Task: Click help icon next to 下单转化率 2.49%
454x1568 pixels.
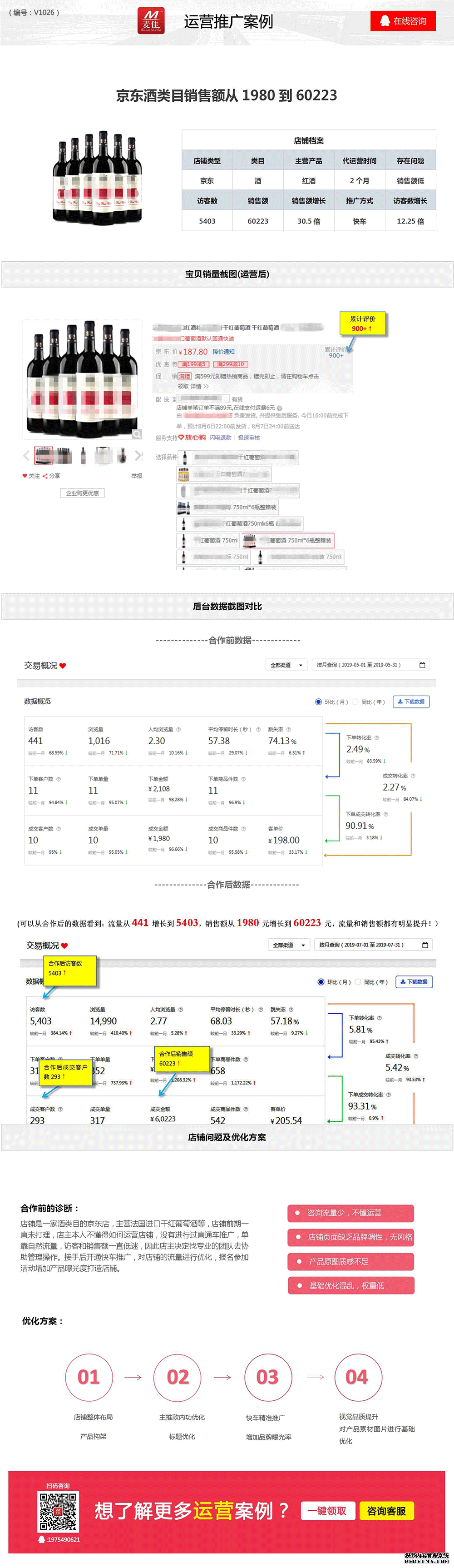Action: tap(377, 738)
